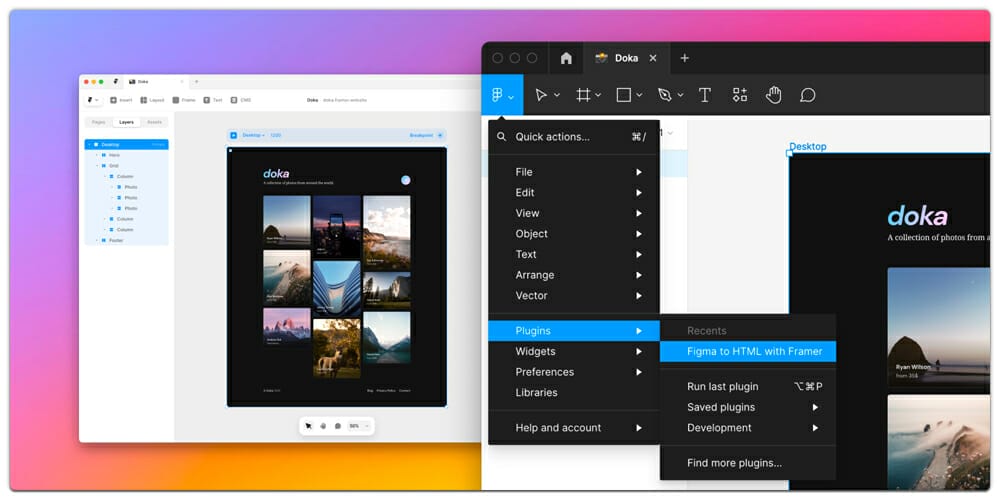Screen dimensions: 1000x500
Task: Open a new Figma tab with plus
Action: tap(684, 58)
